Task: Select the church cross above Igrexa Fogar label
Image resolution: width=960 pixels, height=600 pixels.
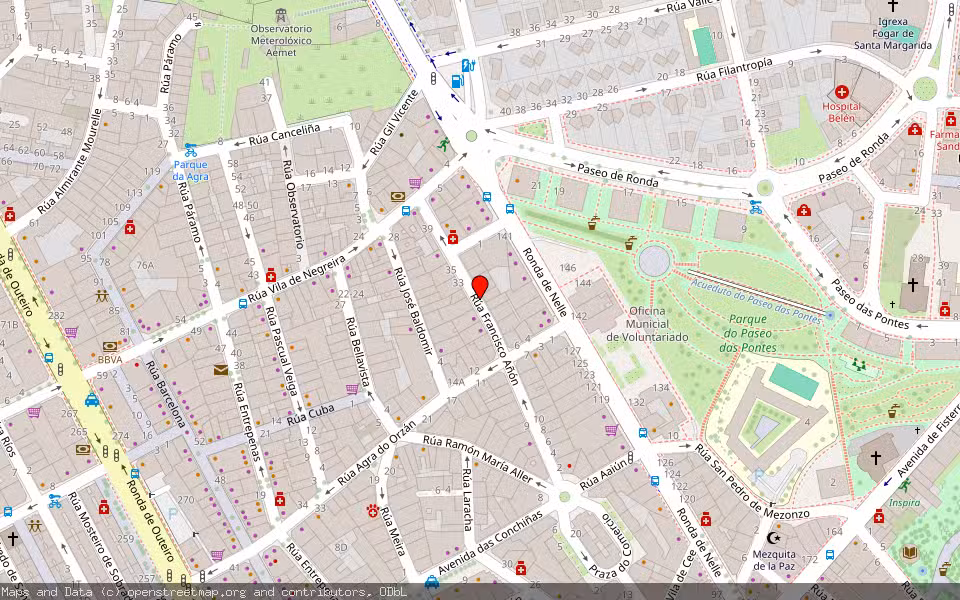Action: click(x=893, y=6)
